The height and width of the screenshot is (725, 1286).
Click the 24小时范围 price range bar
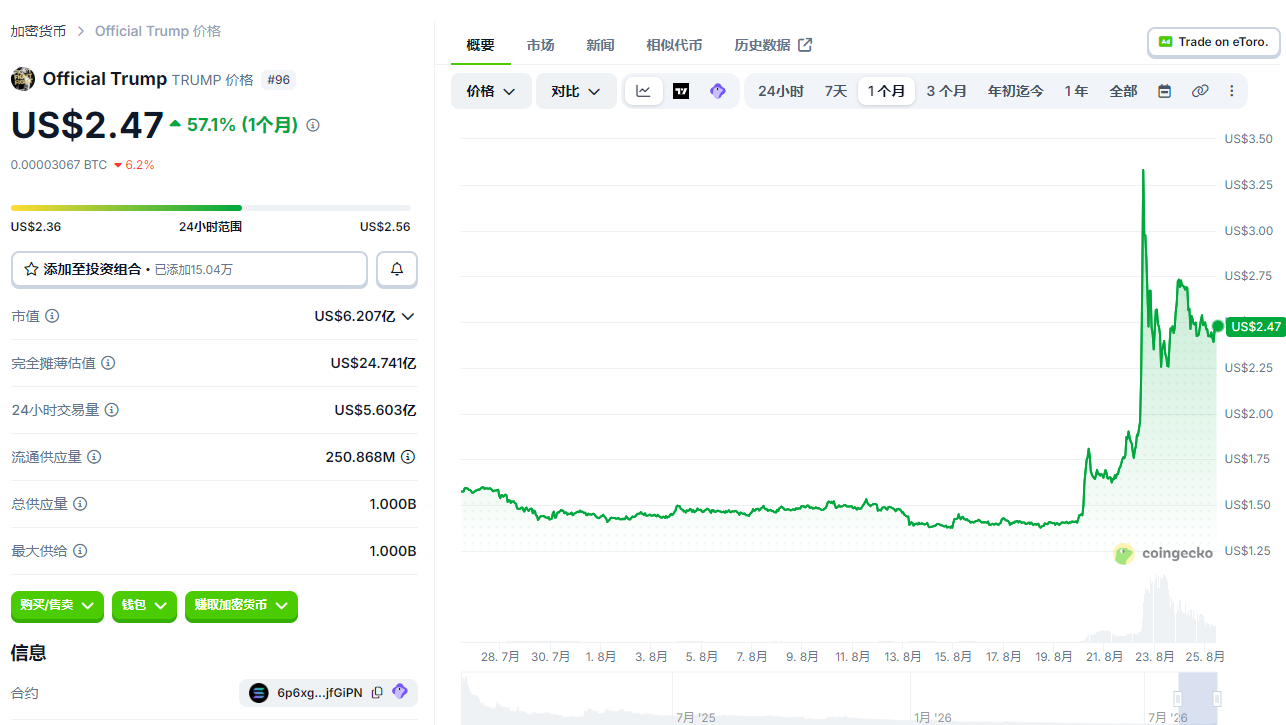point(211,208)
